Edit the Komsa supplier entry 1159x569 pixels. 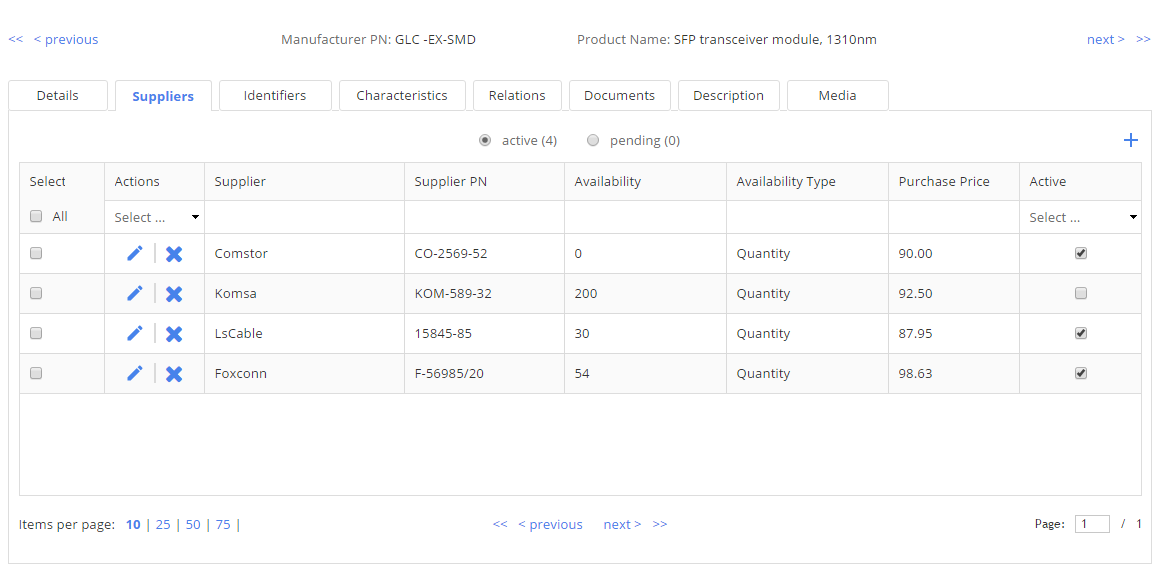pyautogui.click(x=135, y=293)
